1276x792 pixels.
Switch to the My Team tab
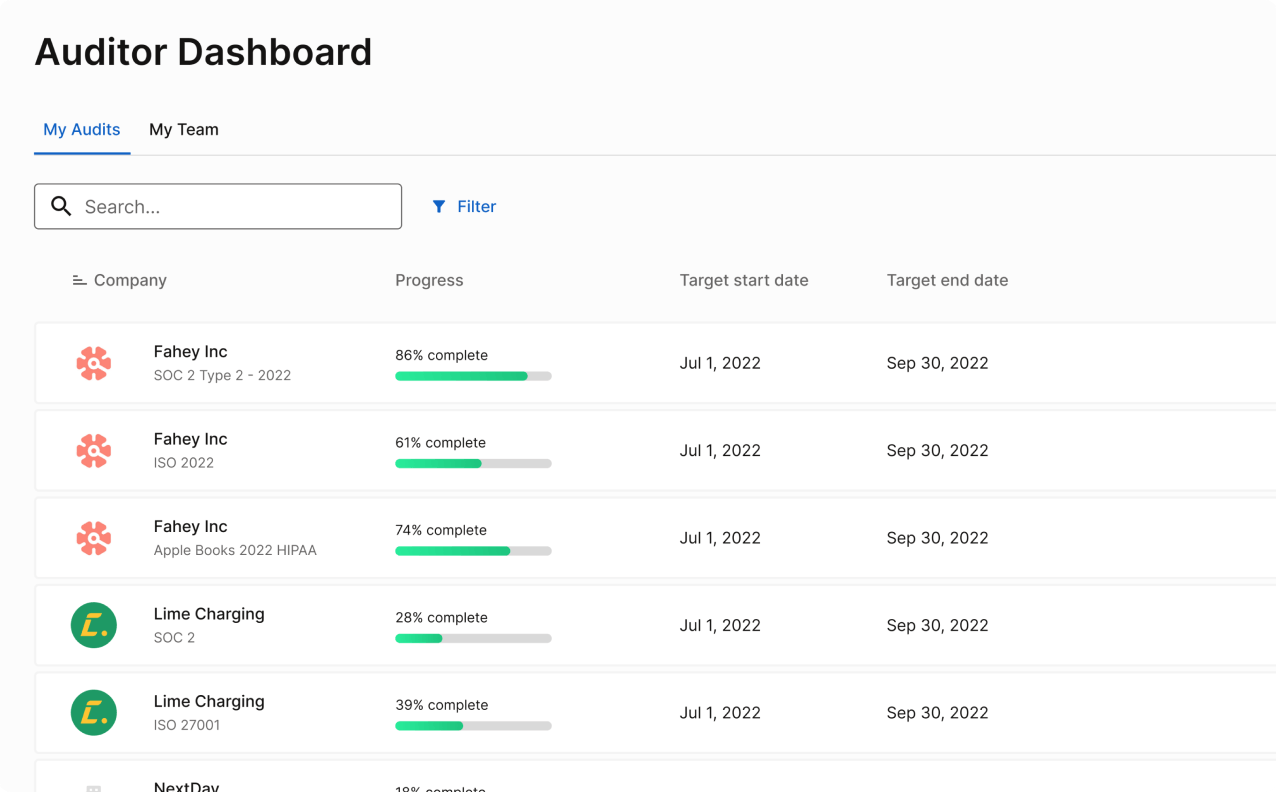point(184,130)
